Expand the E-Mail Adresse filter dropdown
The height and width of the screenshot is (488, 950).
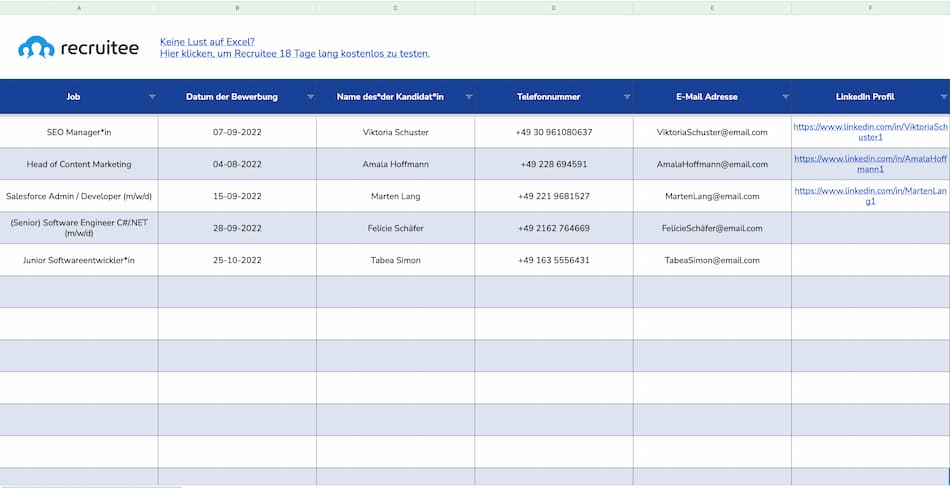[x=785, y=97]
